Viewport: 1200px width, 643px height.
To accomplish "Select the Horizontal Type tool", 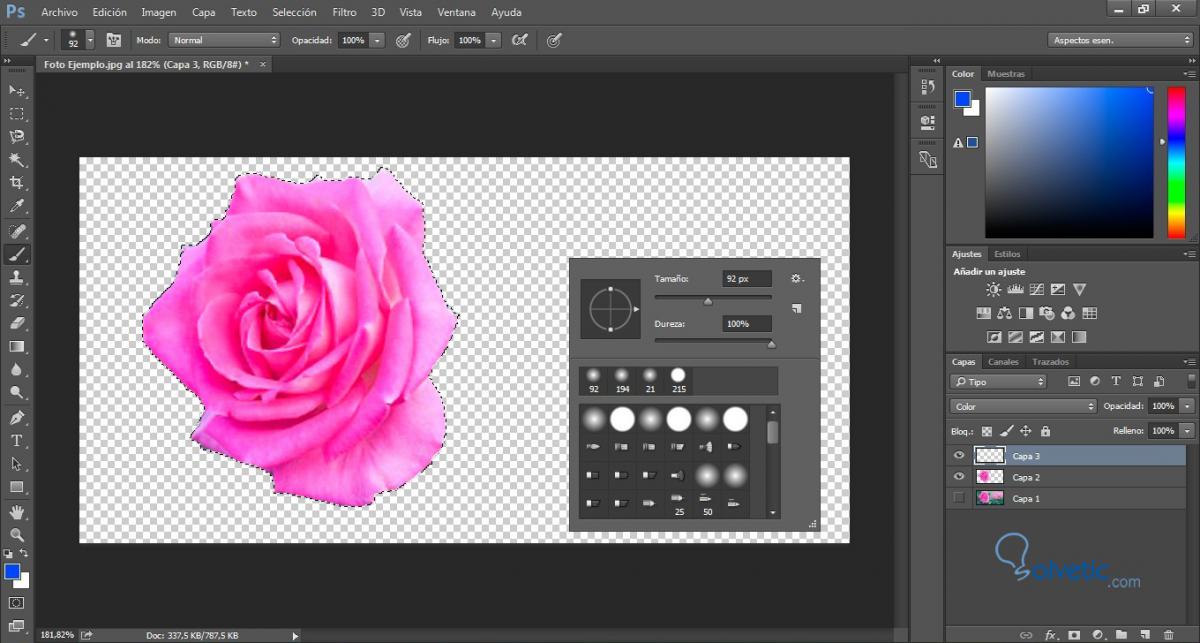I will click(17, 440).
